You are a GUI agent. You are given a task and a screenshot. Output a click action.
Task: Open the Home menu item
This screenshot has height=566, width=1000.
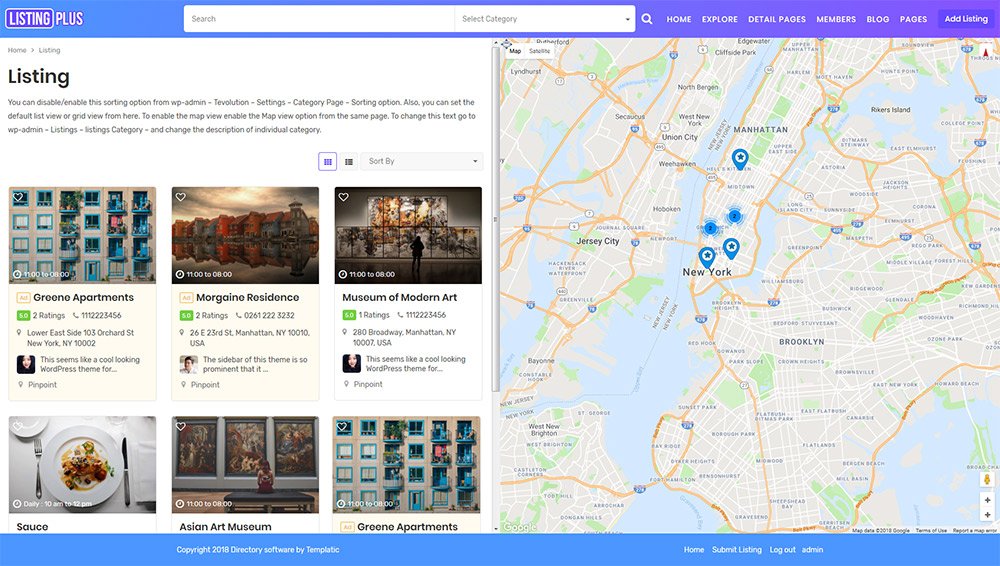679,19
